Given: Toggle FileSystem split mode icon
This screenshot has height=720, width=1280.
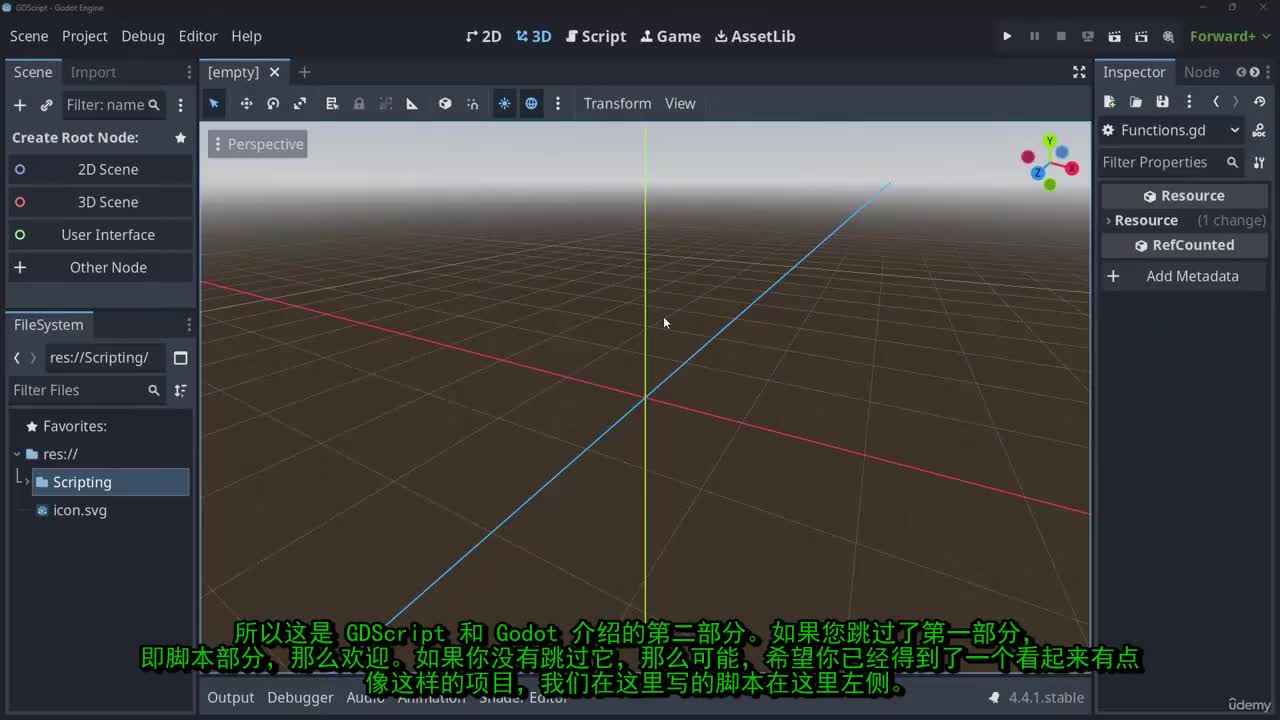Looking at the screenshot, I should [181, 358].
